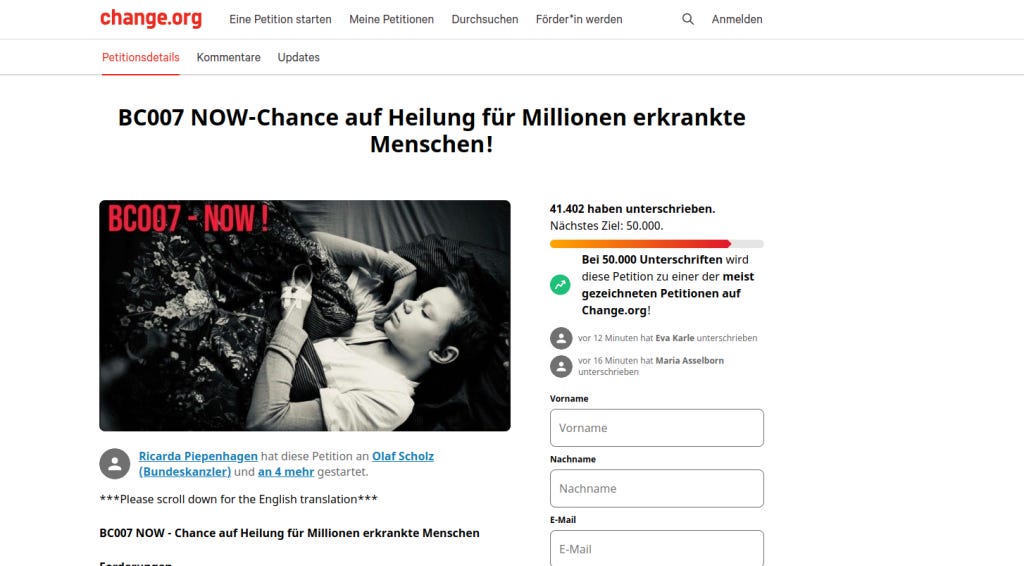Image resolution: width=1024 pixels, height=566 pixels.
Task: Click Ricarda Piepenhagen's profile avatar icon
Action: coord(115,464)
